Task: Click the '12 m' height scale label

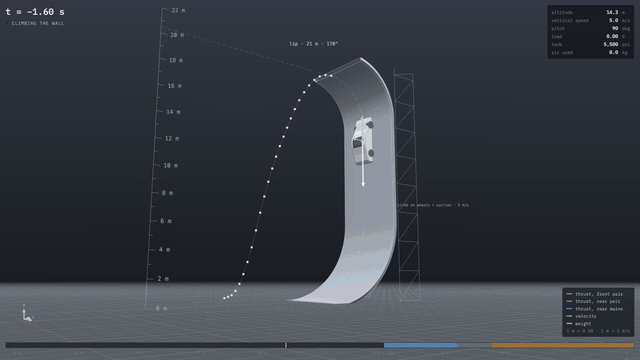Action: [172, 138]
